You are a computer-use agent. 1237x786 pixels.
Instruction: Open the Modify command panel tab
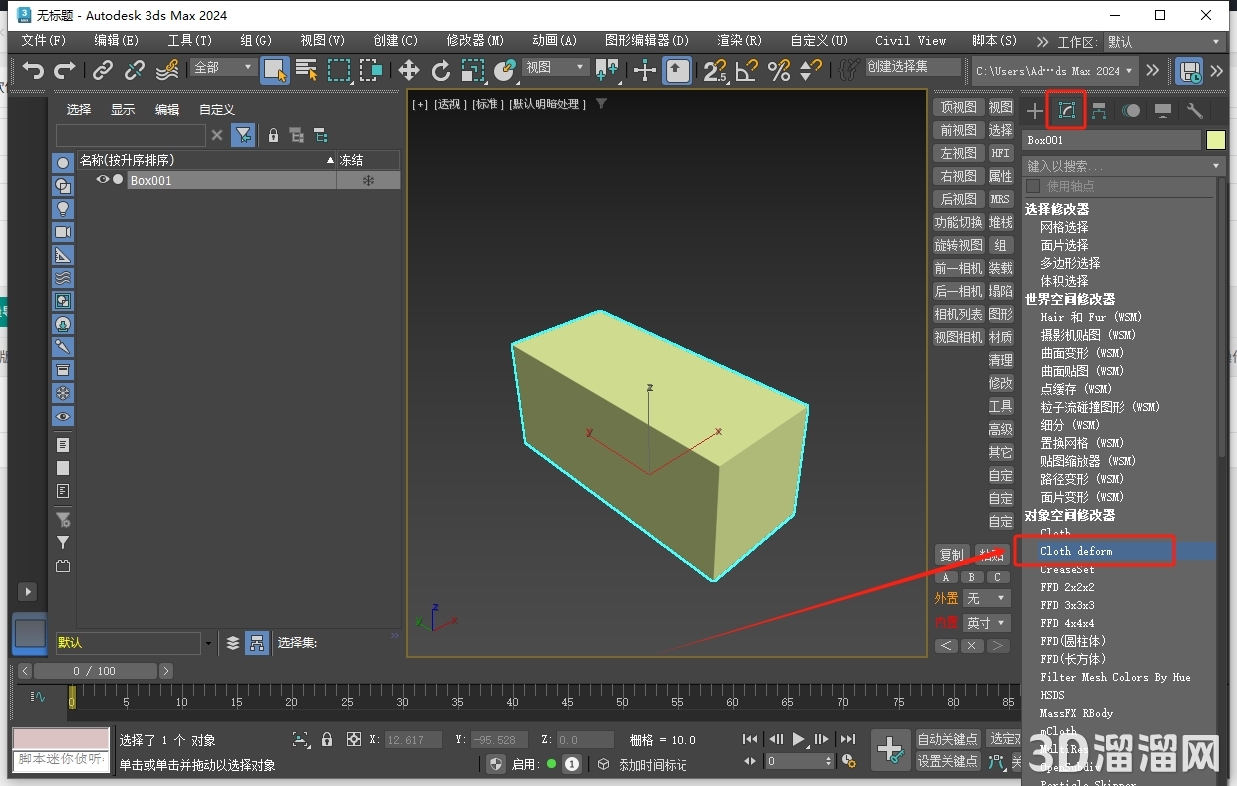click(1067, 111)
